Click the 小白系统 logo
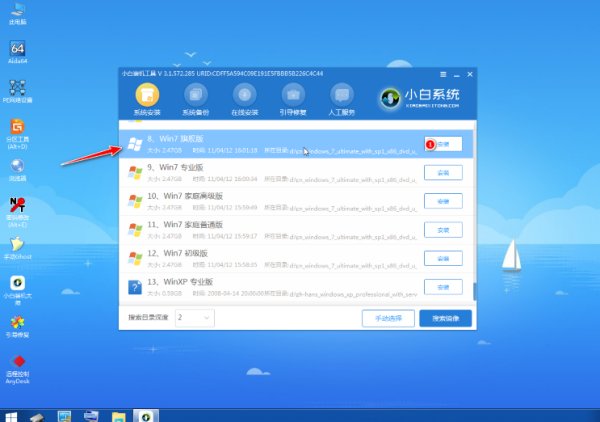This screenshot has width=600, height=422. (x=419, y=98)
